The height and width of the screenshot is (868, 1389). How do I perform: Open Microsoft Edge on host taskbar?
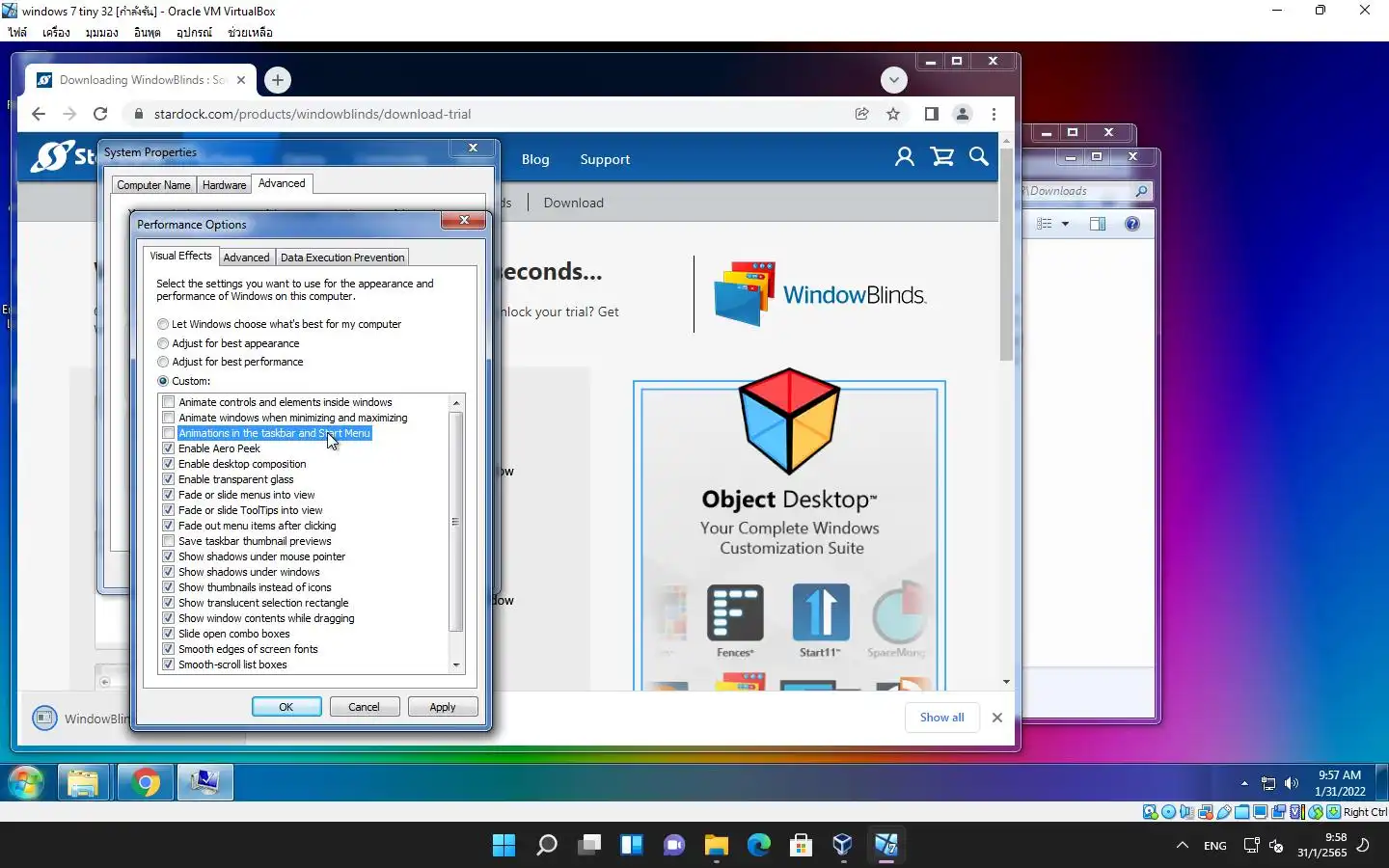coord(759,846)
